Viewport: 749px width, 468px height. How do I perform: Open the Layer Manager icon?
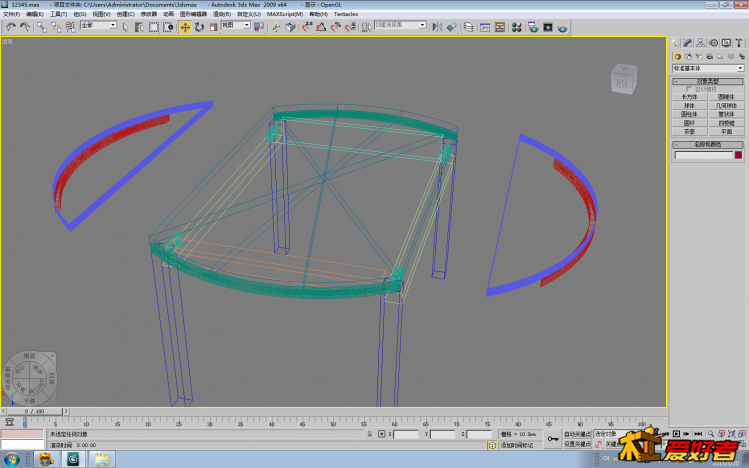tap(469, 27)
